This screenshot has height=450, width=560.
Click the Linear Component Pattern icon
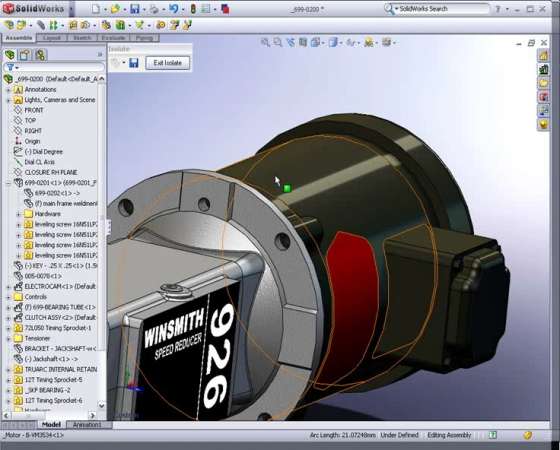click(x=53, y=25)
